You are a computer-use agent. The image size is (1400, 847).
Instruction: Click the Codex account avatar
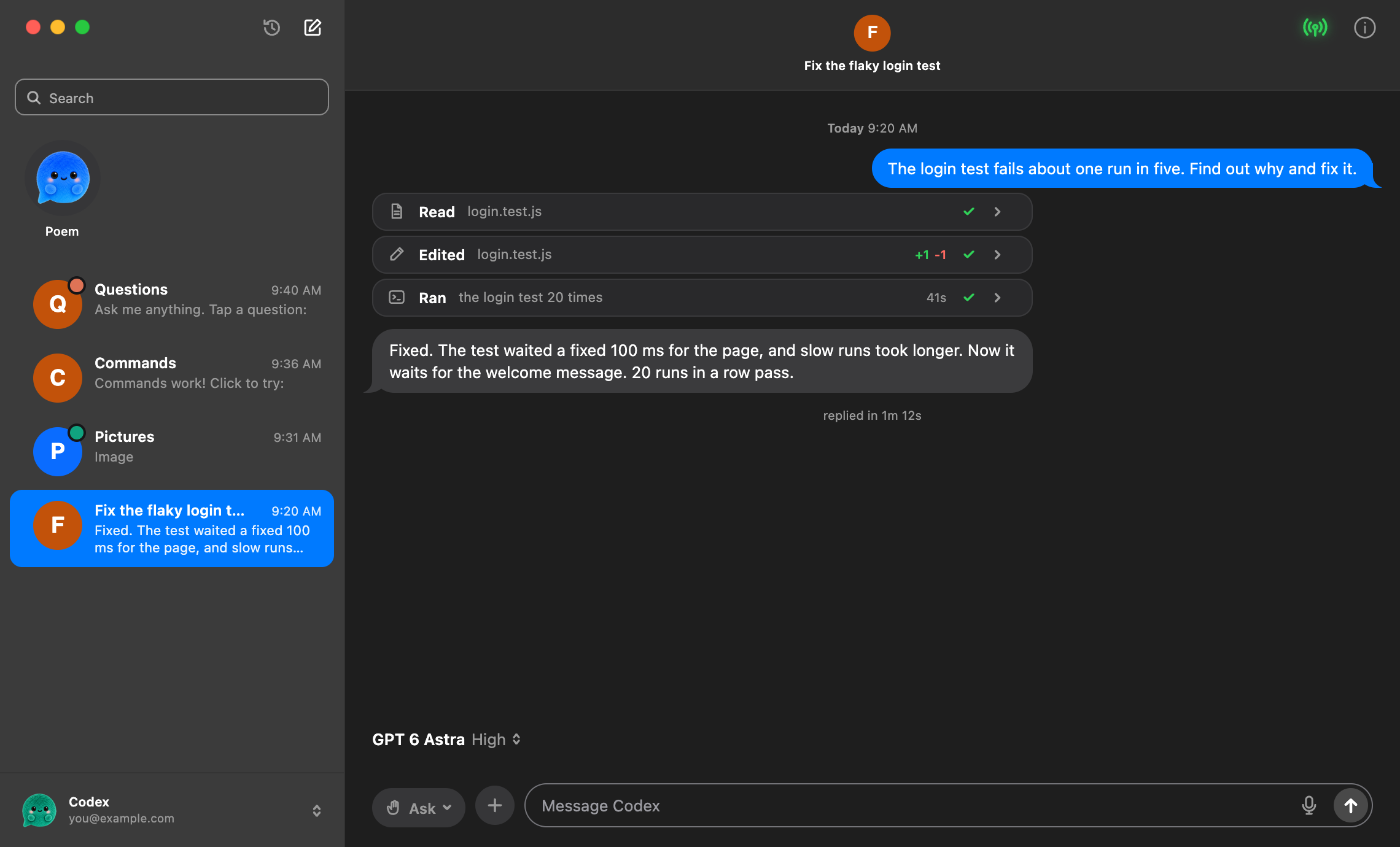(39, 810)
